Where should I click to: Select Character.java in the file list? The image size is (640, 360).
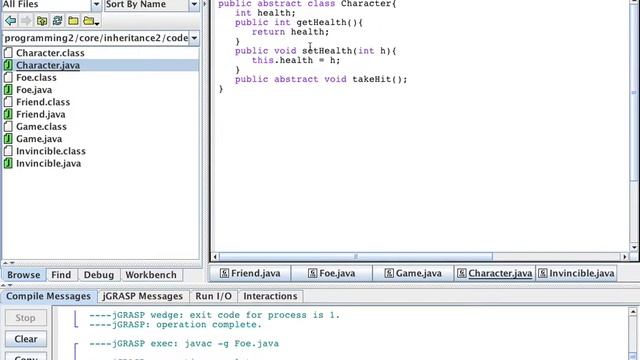coord(48,65)
